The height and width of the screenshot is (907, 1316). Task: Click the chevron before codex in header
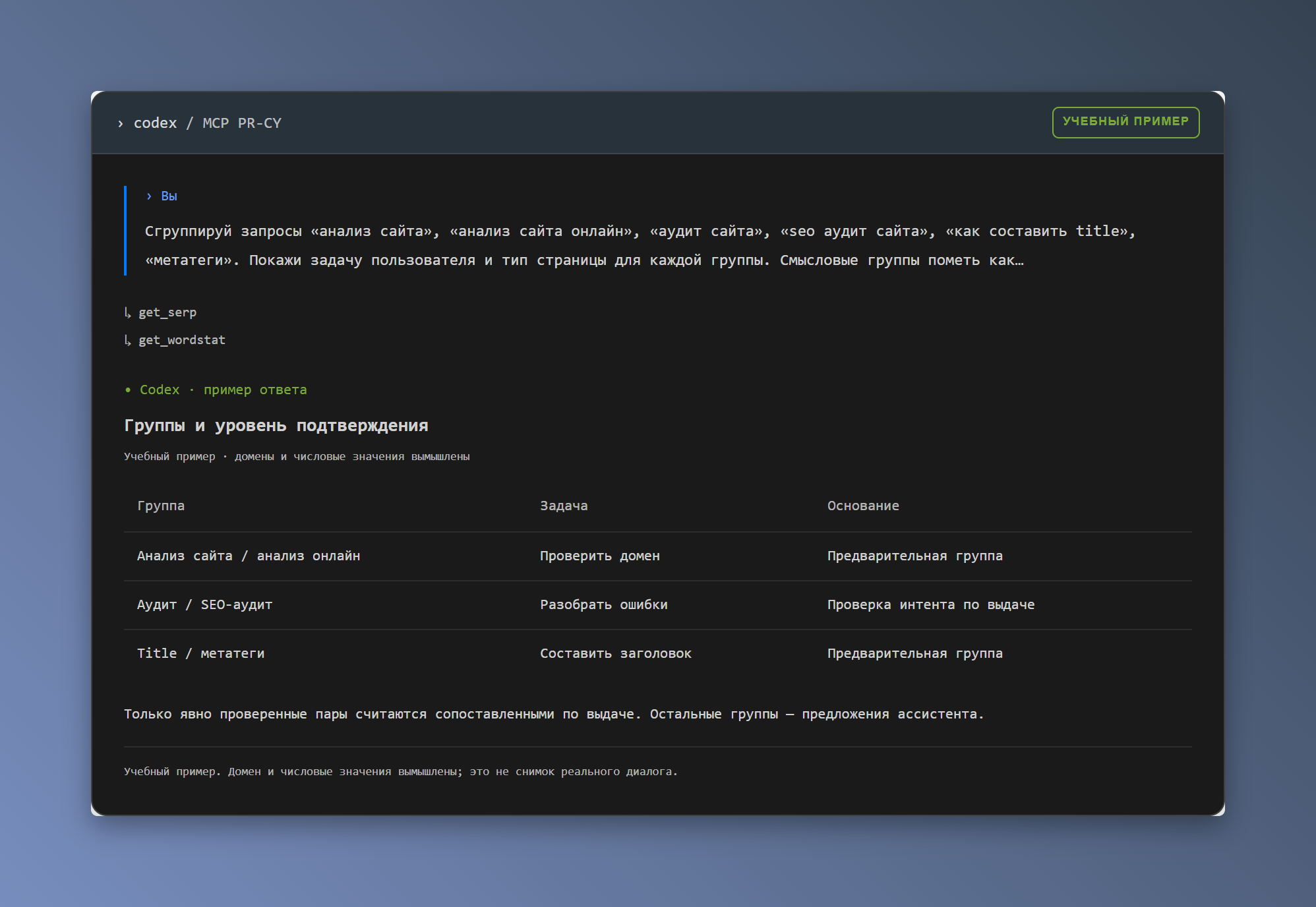point(120,123)
